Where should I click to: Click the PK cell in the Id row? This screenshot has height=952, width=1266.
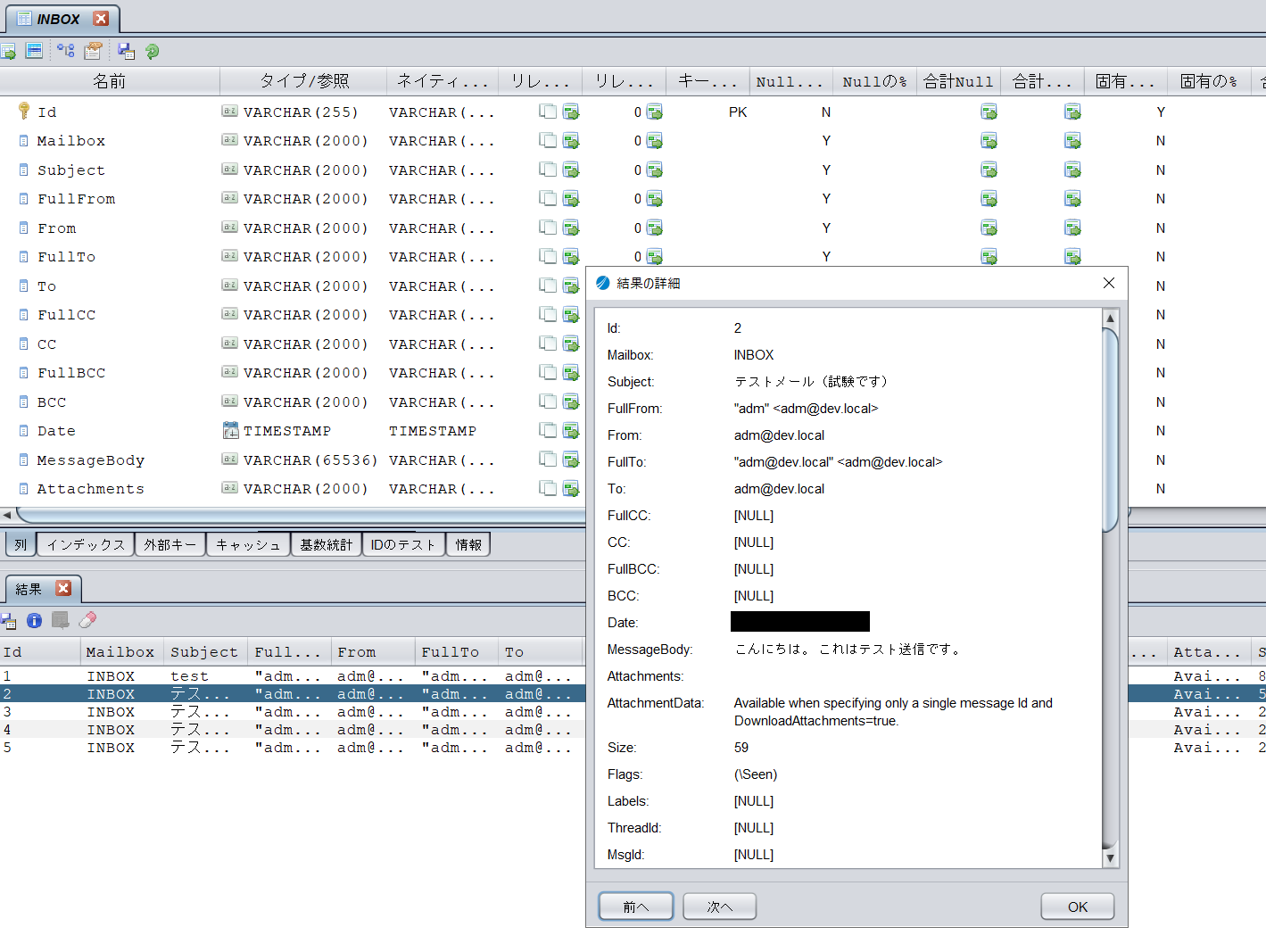click(738, 112)
